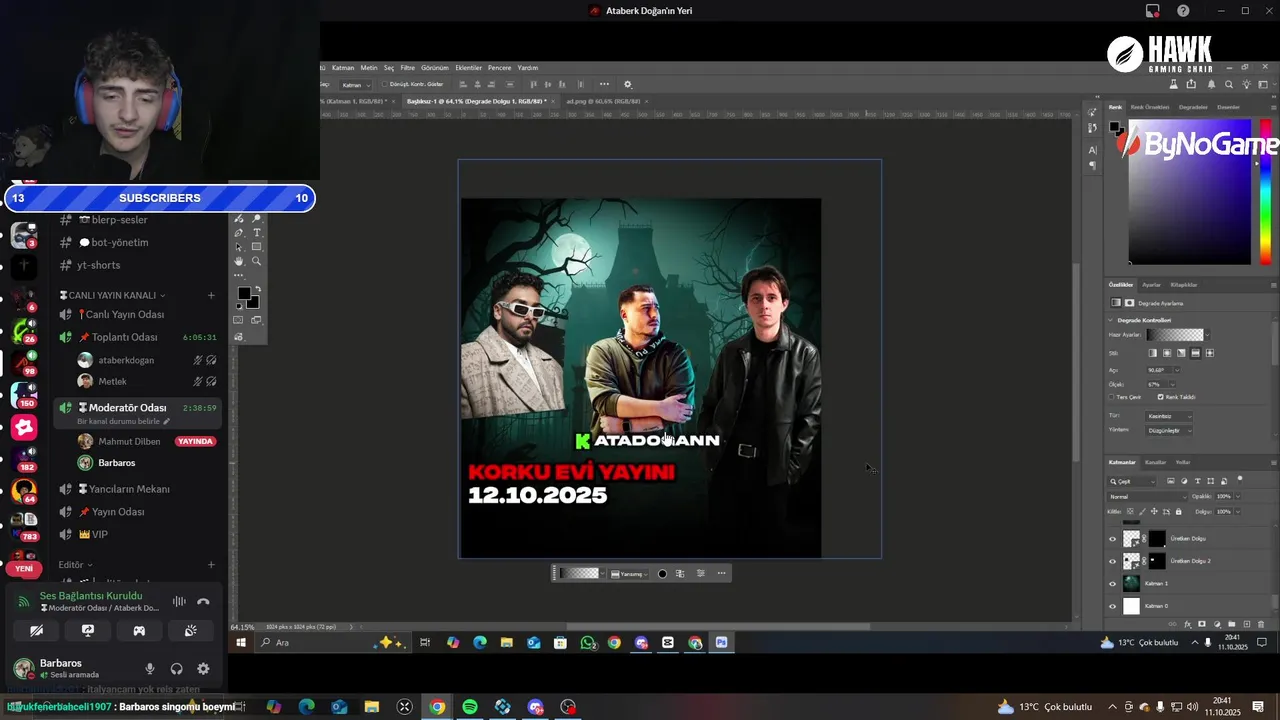Viewport: 1280px width, 720px height.
Task: Open the Hazır Ayarlar gradient preset dropdown
Action: (x=1207, y=335)
